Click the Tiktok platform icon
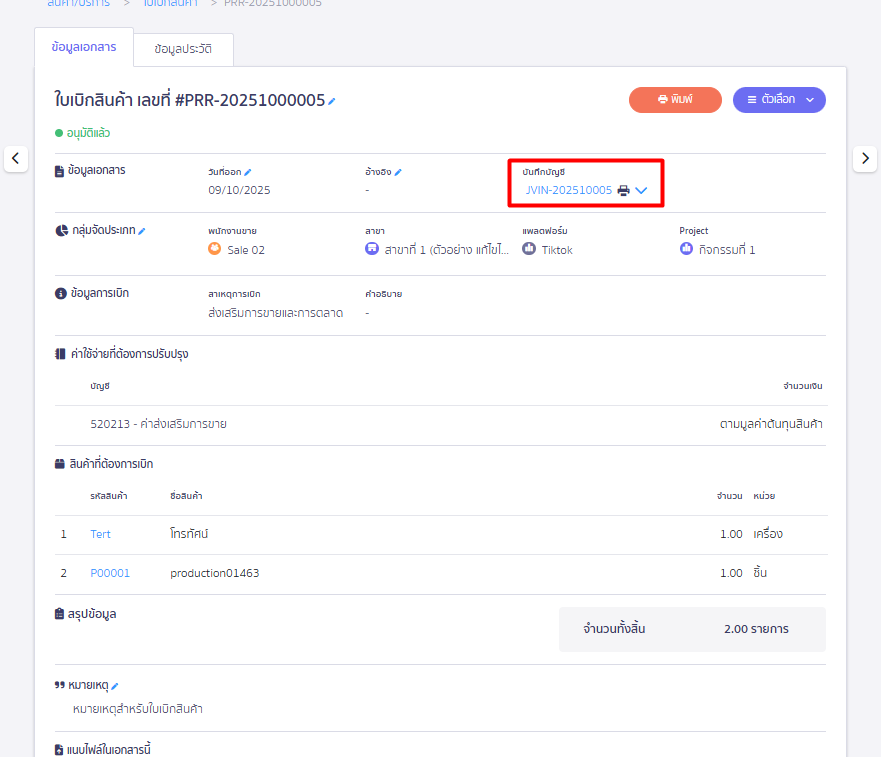Screen dimensions: 881x757 coord(528,249)
